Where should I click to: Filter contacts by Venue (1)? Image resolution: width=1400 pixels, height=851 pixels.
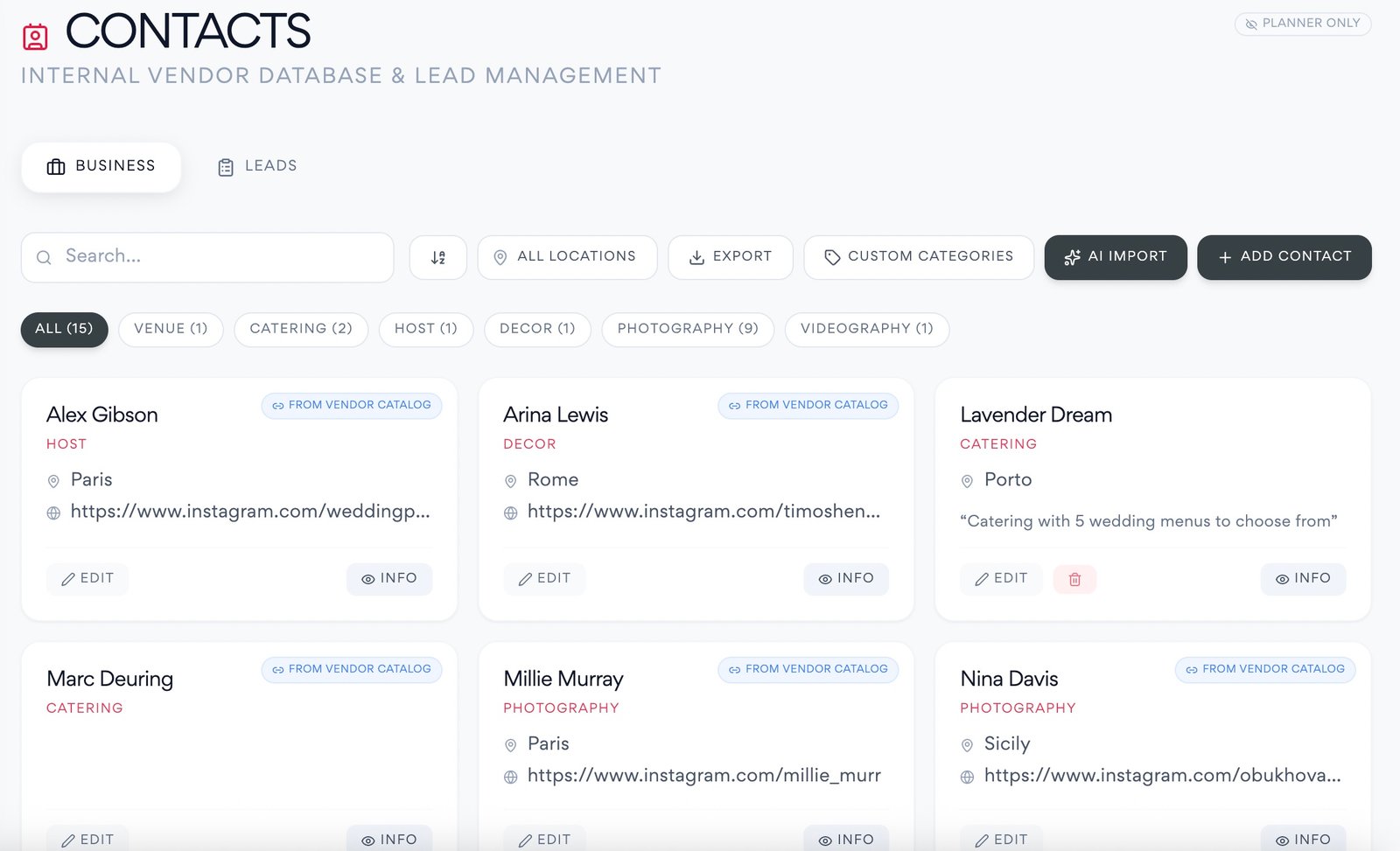point(171,330)
